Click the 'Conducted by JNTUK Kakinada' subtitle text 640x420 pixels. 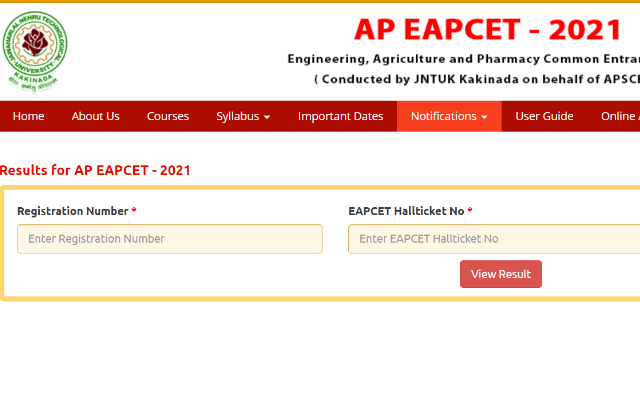[x=477, y=79]
